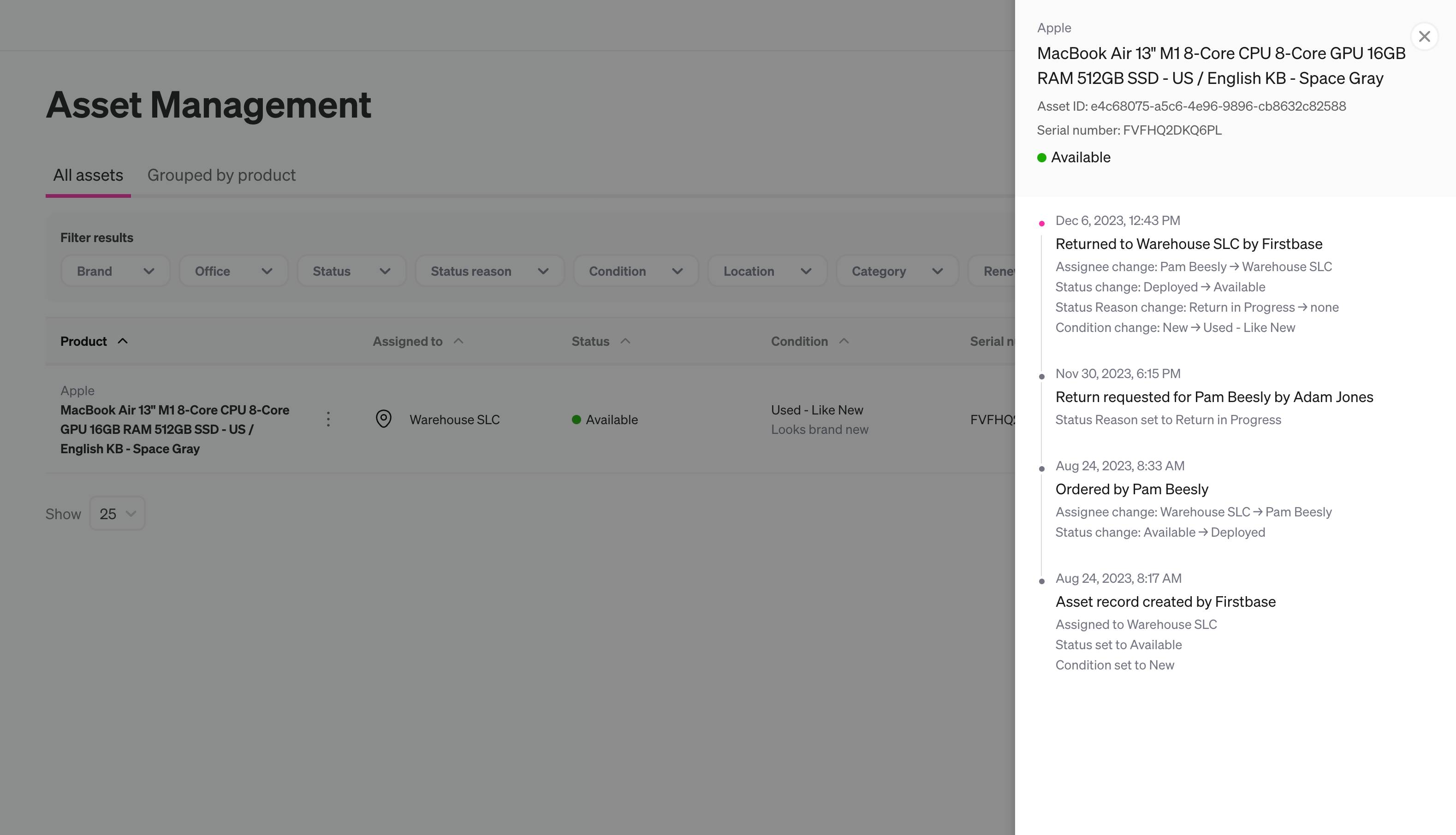The width and height of the screenshot is (1456, 835).
Task: Switch to Grouped by product tab
Action: click(x=221, y=176)
